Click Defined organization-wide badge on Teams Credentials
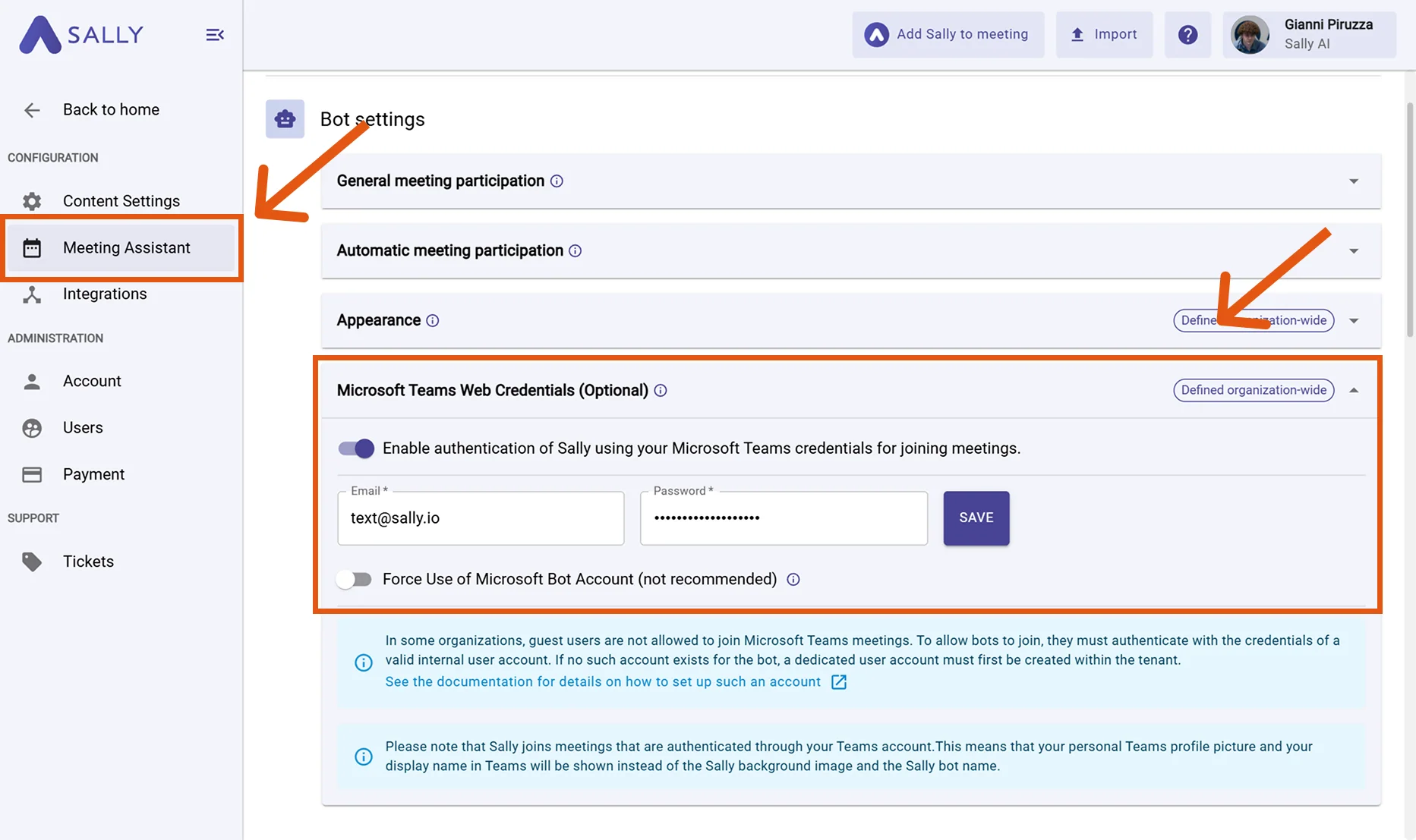 1254,391
